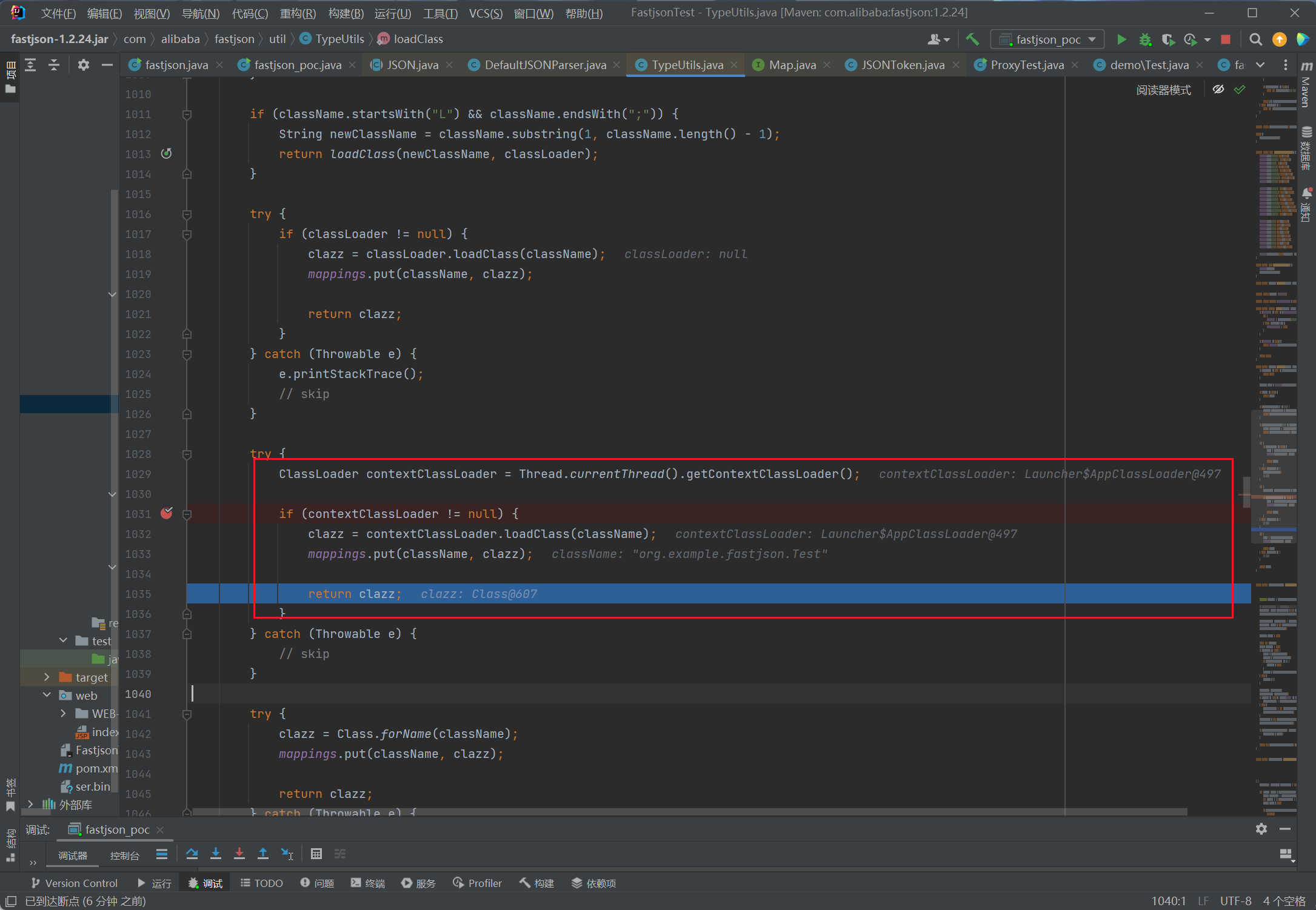Expand the target folder in project tree
This screenshot has height=910, width=1316.
pyautogui.click(x=47, y=677)
